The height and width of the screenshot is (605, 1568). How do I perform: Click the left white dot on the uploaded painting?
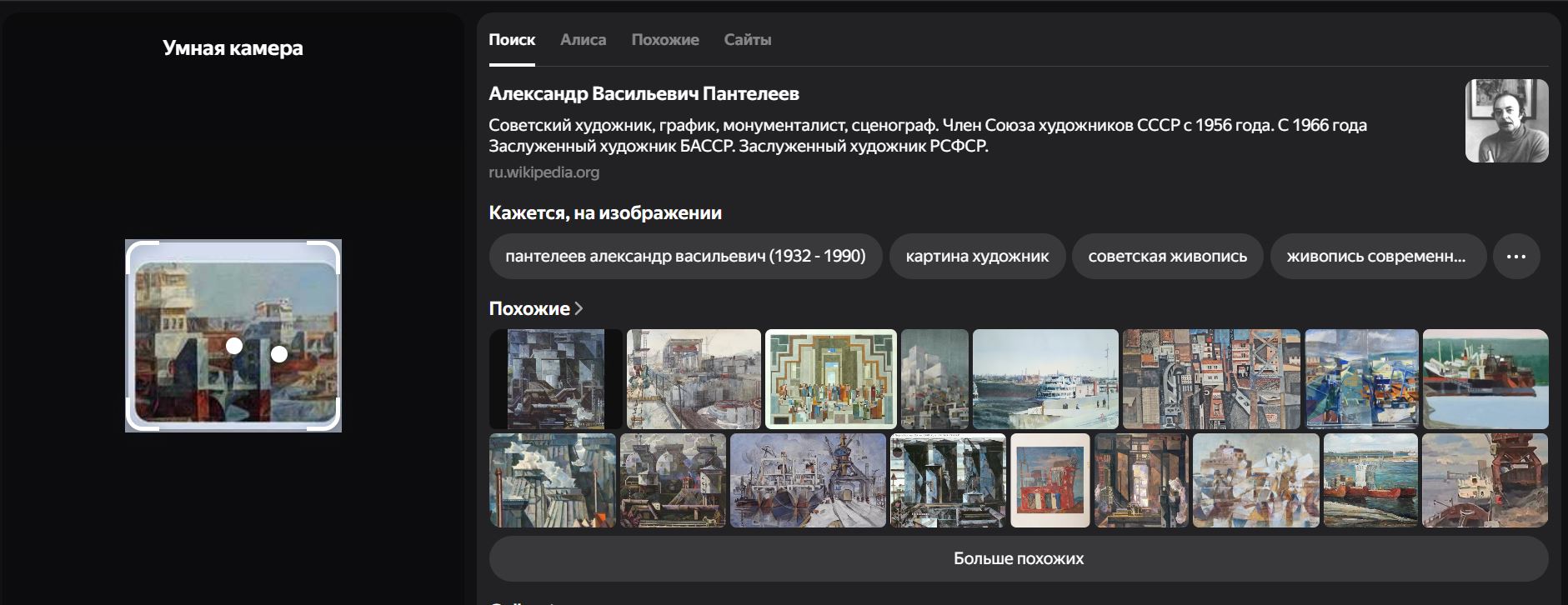pos(234,345)
